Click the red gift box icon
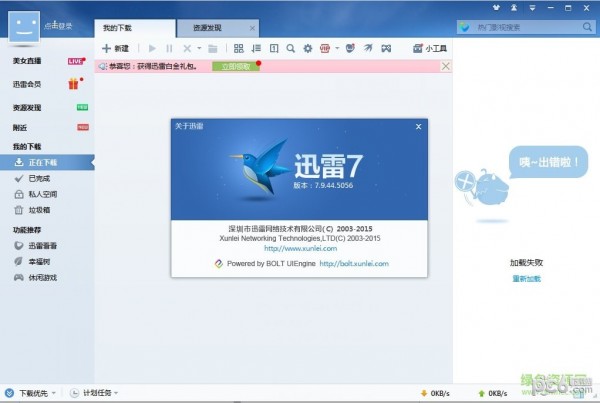The height and width of the screenshot is (403, 600). [74, 83]
